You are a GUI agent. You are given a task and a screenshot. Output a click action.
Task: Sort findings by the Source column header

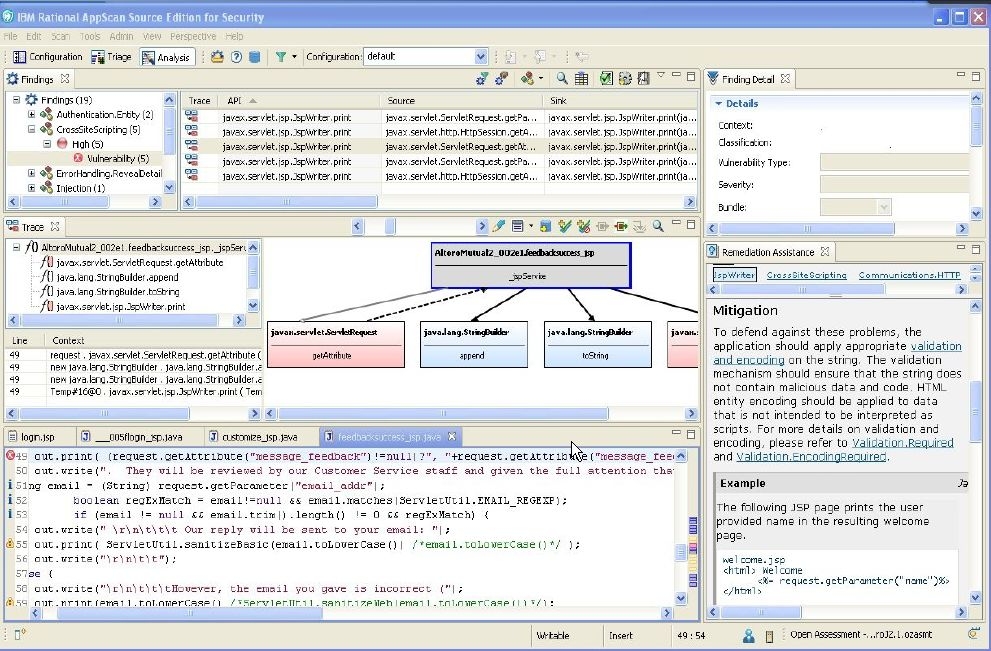(x=461, y=100)
